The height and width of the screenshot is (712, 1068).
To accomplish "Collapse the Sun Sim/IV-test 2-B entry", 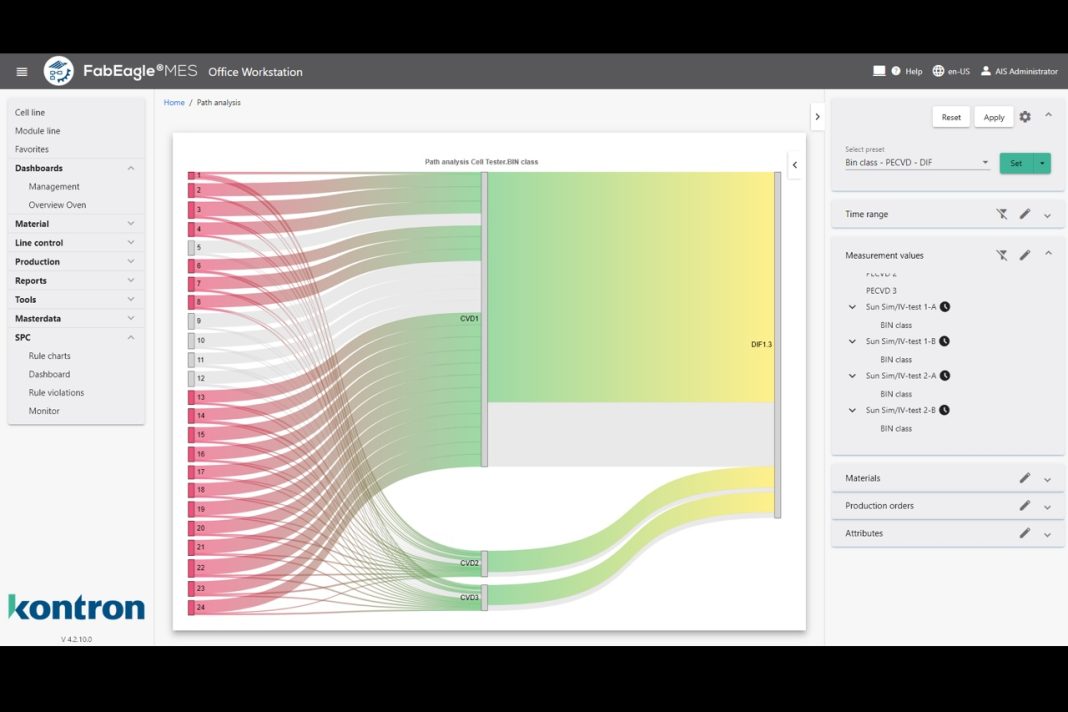I will tap(852, 410).
